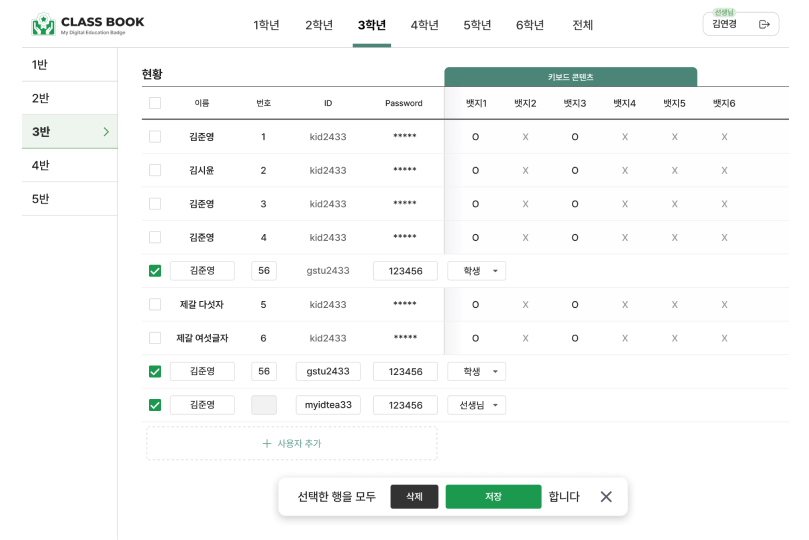Click the 키보드 콘텐츠 green header
This screenshot has height=540, width=809.
(570, 77)
